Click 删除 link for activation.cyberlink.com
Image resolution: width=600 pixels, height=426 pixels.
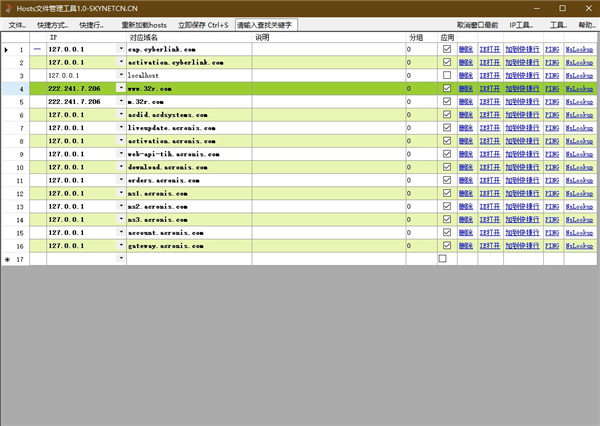(x=466, y=62)
